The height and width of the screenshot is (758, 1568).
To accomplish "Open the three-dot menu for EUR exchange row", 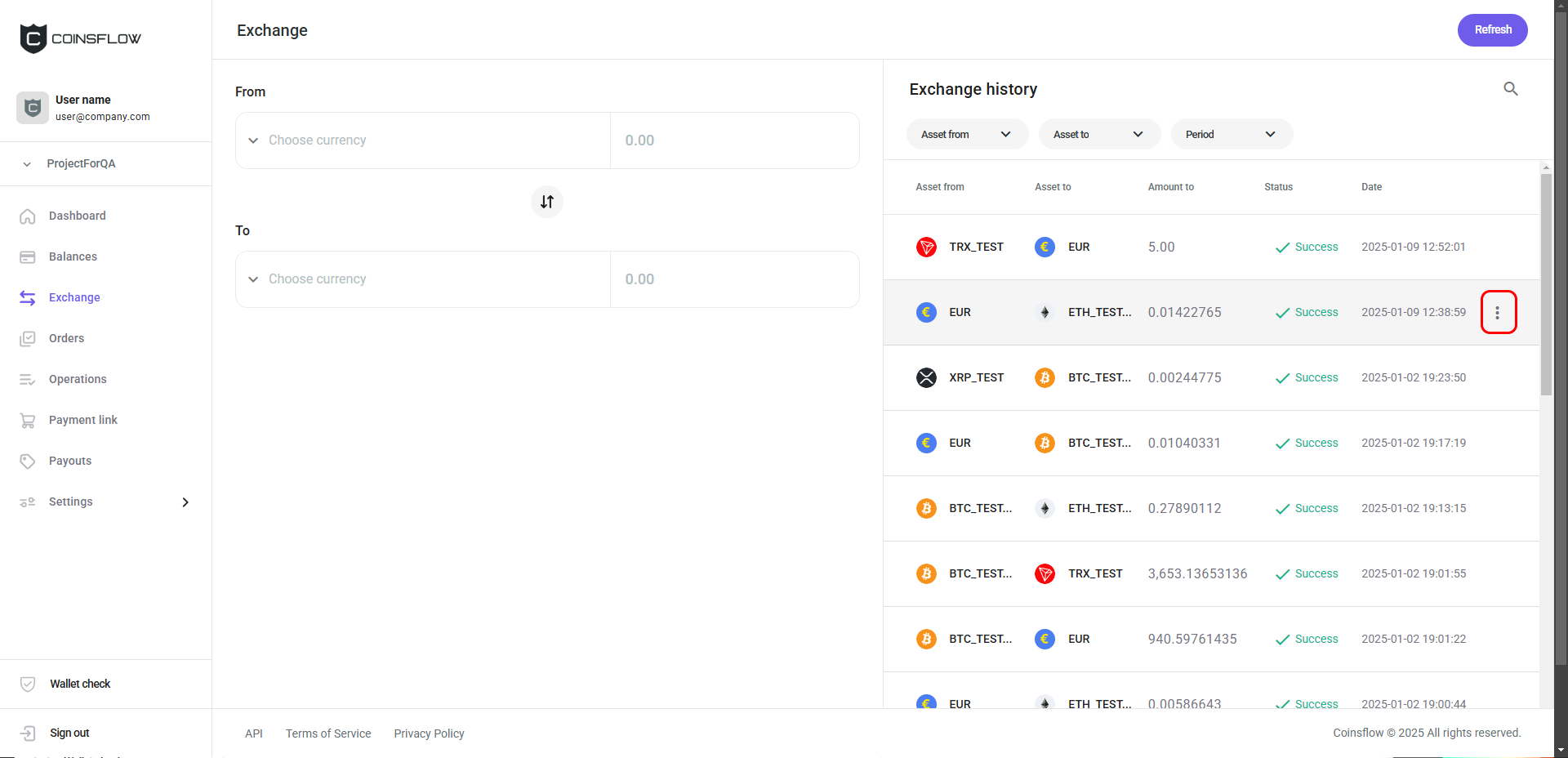I will 1498,312.
